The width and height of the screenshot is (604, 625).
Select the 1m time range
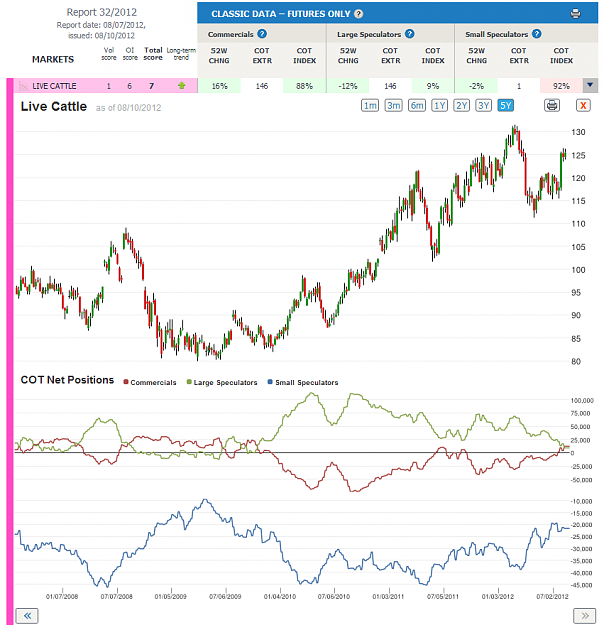coord(370,106)
